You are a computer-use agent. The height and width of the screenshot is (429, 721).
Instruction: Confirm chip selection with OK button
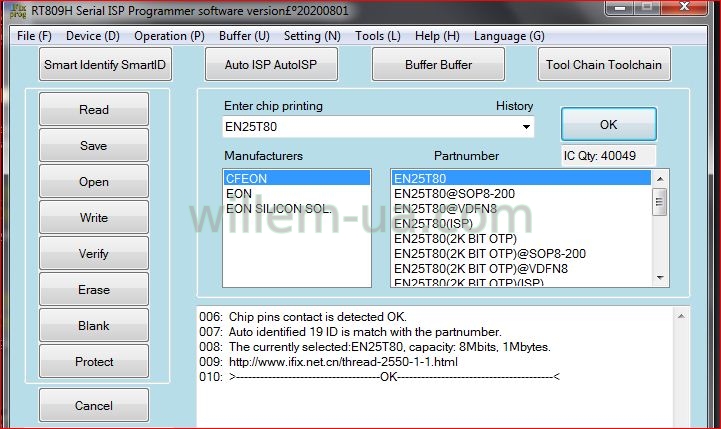(608, 124)
